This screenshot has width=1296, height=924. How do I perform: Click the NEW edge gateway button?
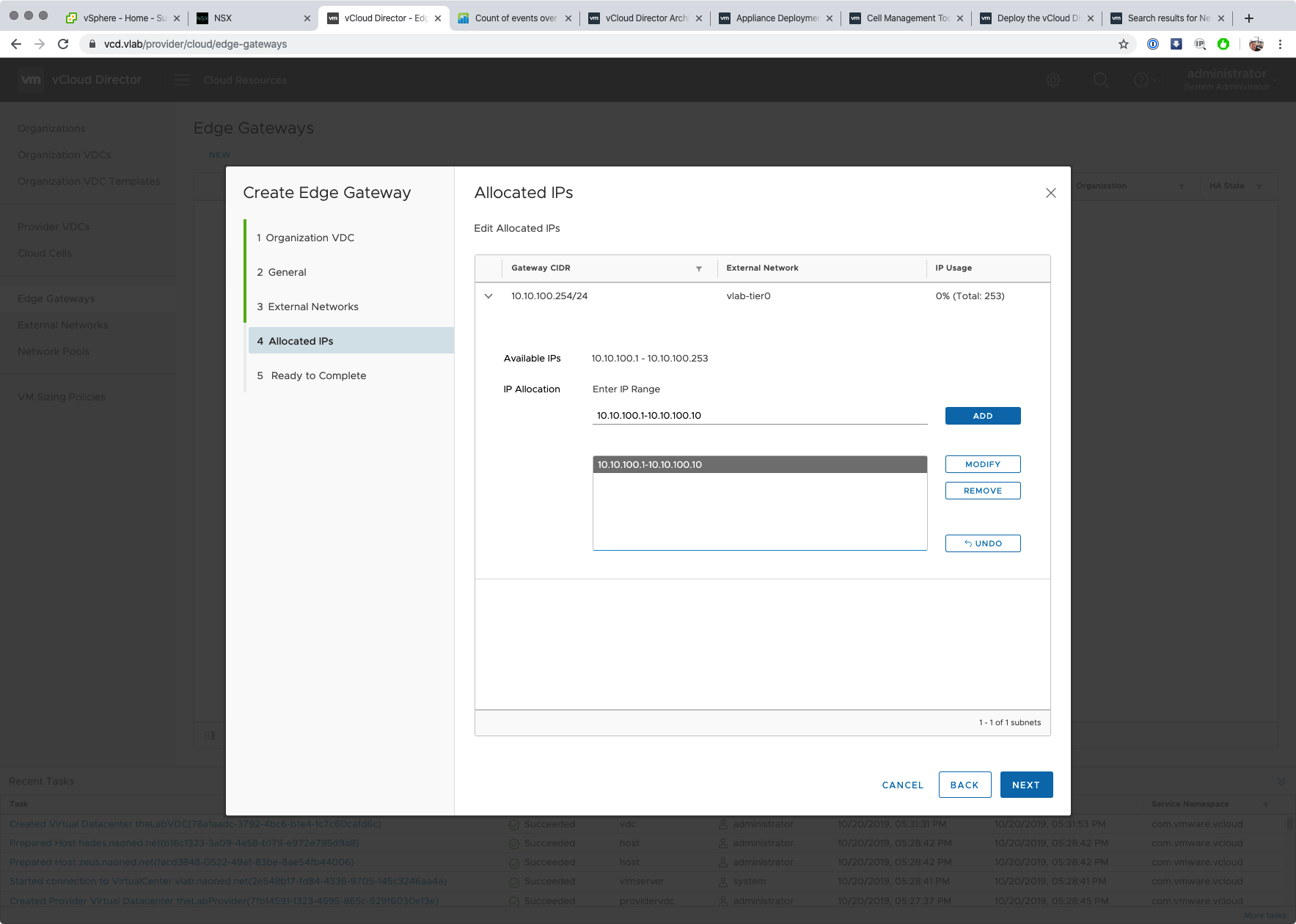pos(219,155)
